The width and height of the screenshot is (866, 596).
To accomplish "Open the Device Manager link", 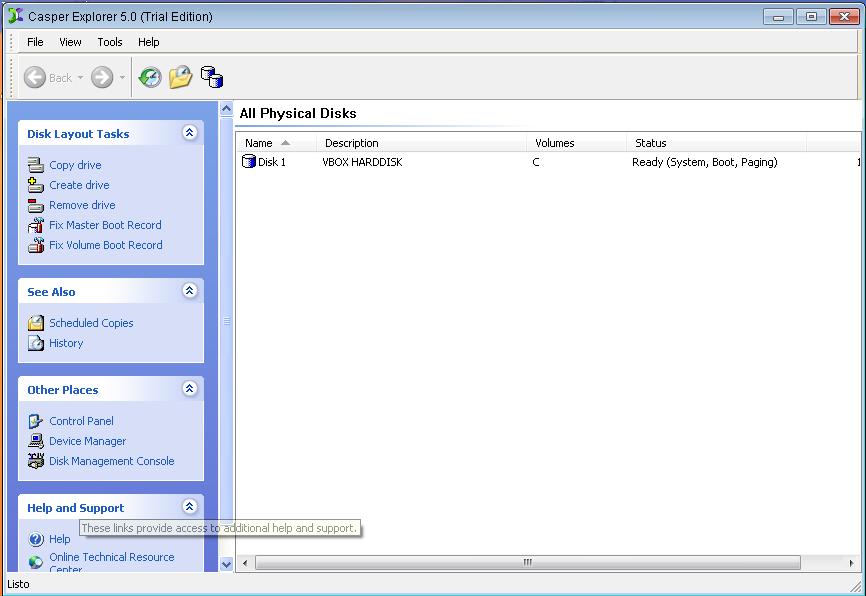I will tap(87, 441).
